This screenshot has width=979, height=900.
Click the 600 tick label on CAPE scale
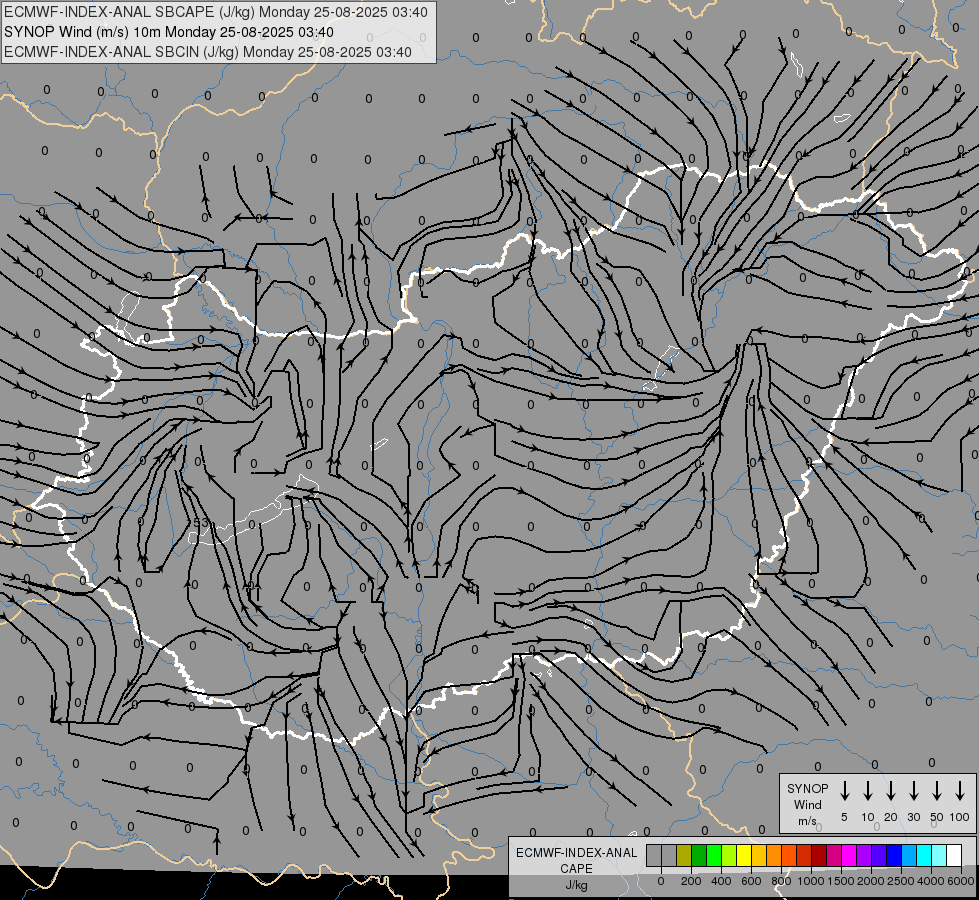coord(751,881)
